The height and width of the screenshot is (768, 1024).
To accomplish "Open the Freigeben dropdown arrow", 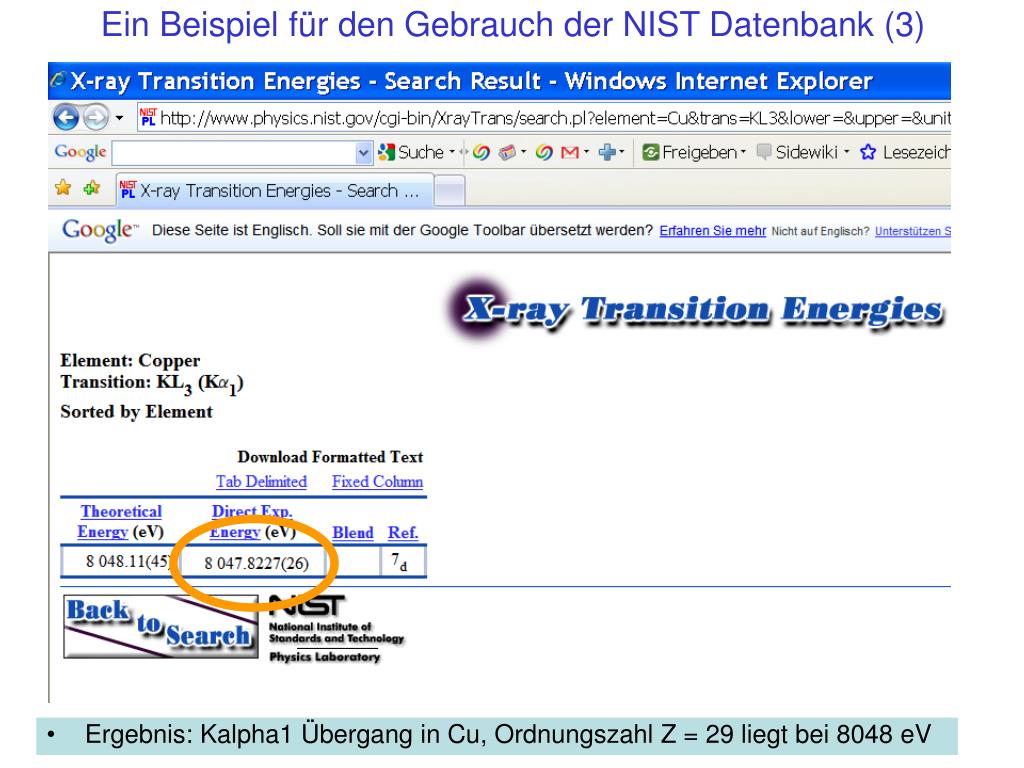I will pyautogui.click(x=743, y=152).
